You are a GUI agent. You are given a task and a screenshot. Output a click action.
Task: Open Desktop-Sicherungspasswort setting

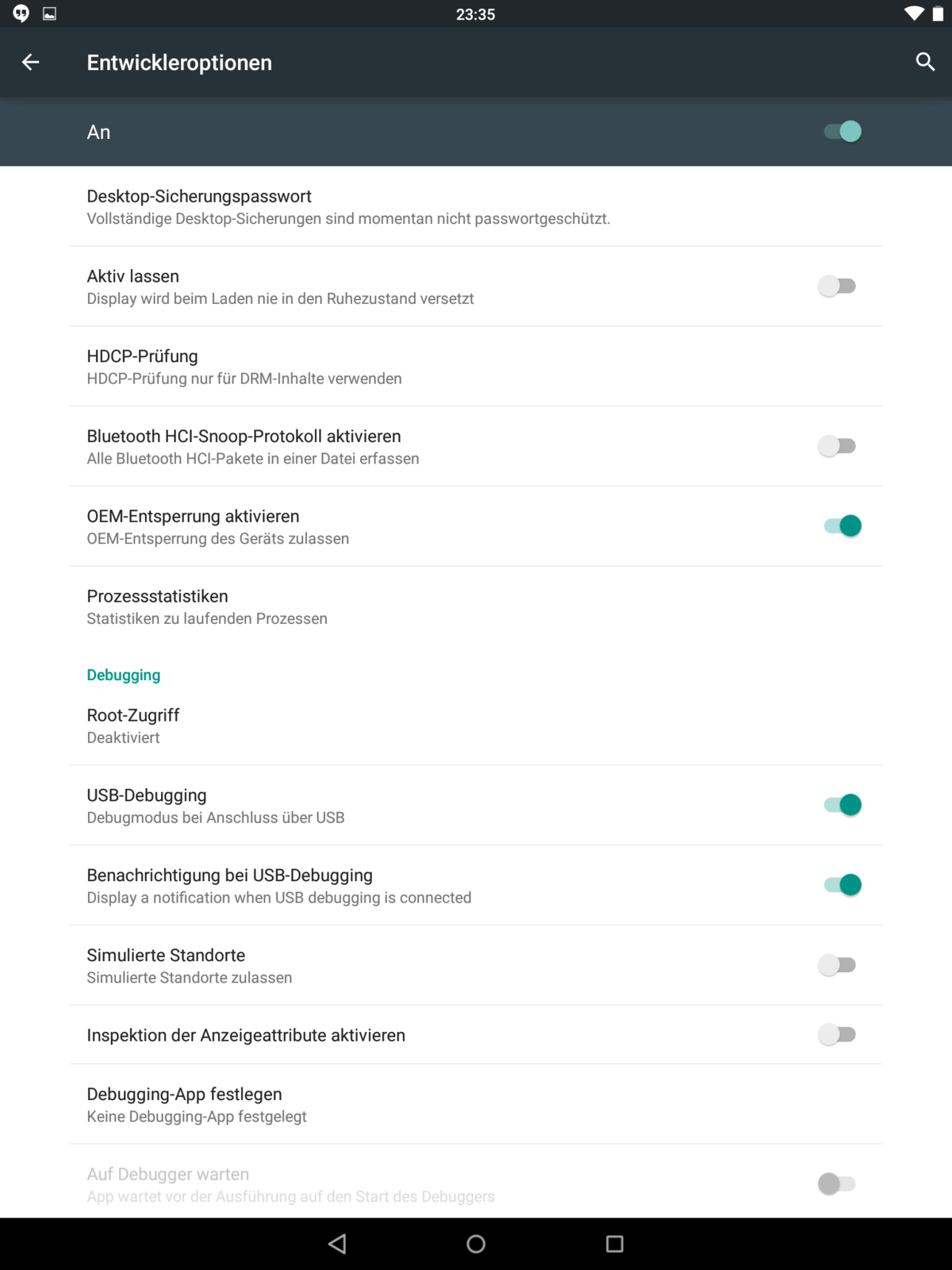(348, 206)
